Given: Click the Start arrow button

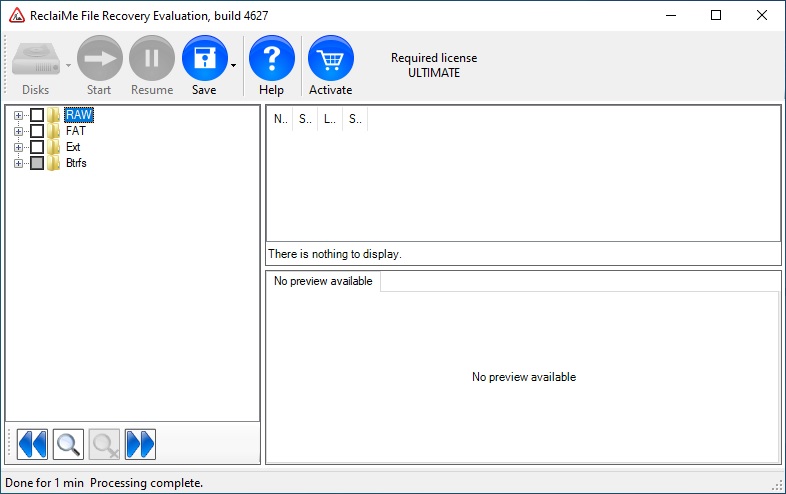Looking at the screenshot, I should 99,58.
